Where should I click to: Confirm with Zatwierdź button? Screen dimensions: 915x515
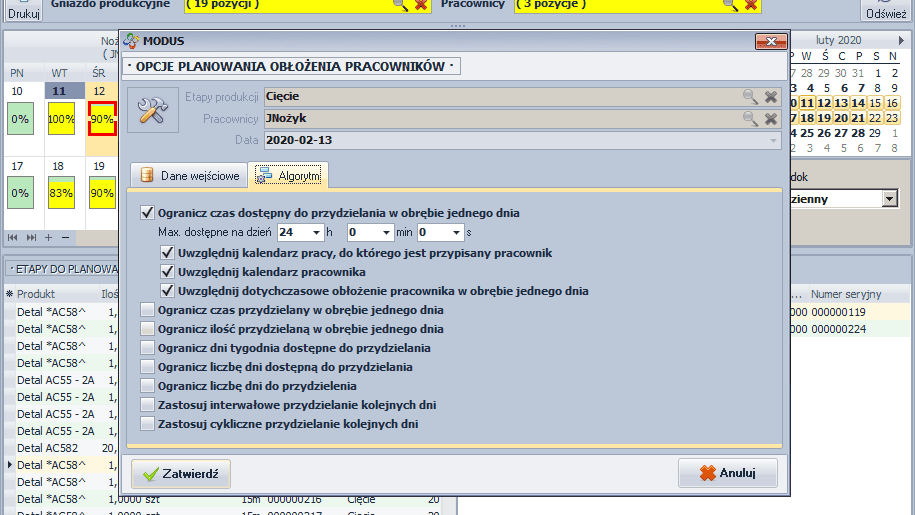coord(181,474)
